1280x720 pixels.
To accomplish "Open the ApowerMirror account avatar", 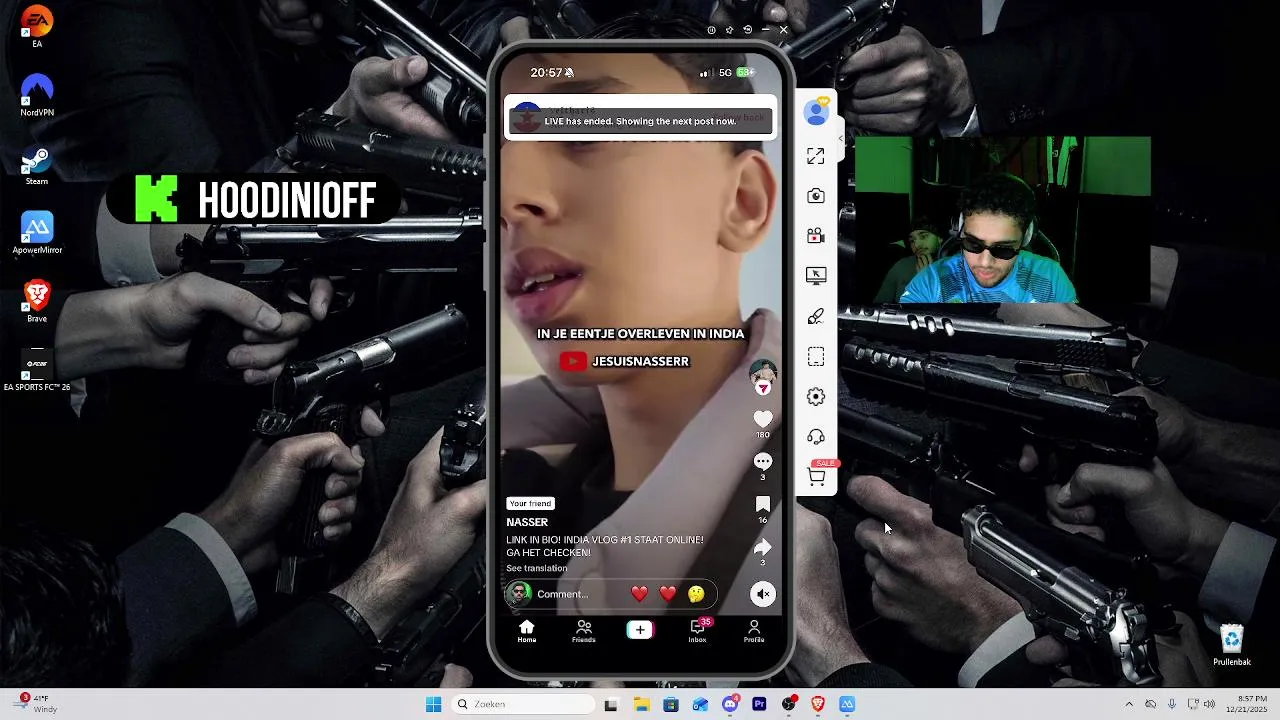I will pos(816,112).
